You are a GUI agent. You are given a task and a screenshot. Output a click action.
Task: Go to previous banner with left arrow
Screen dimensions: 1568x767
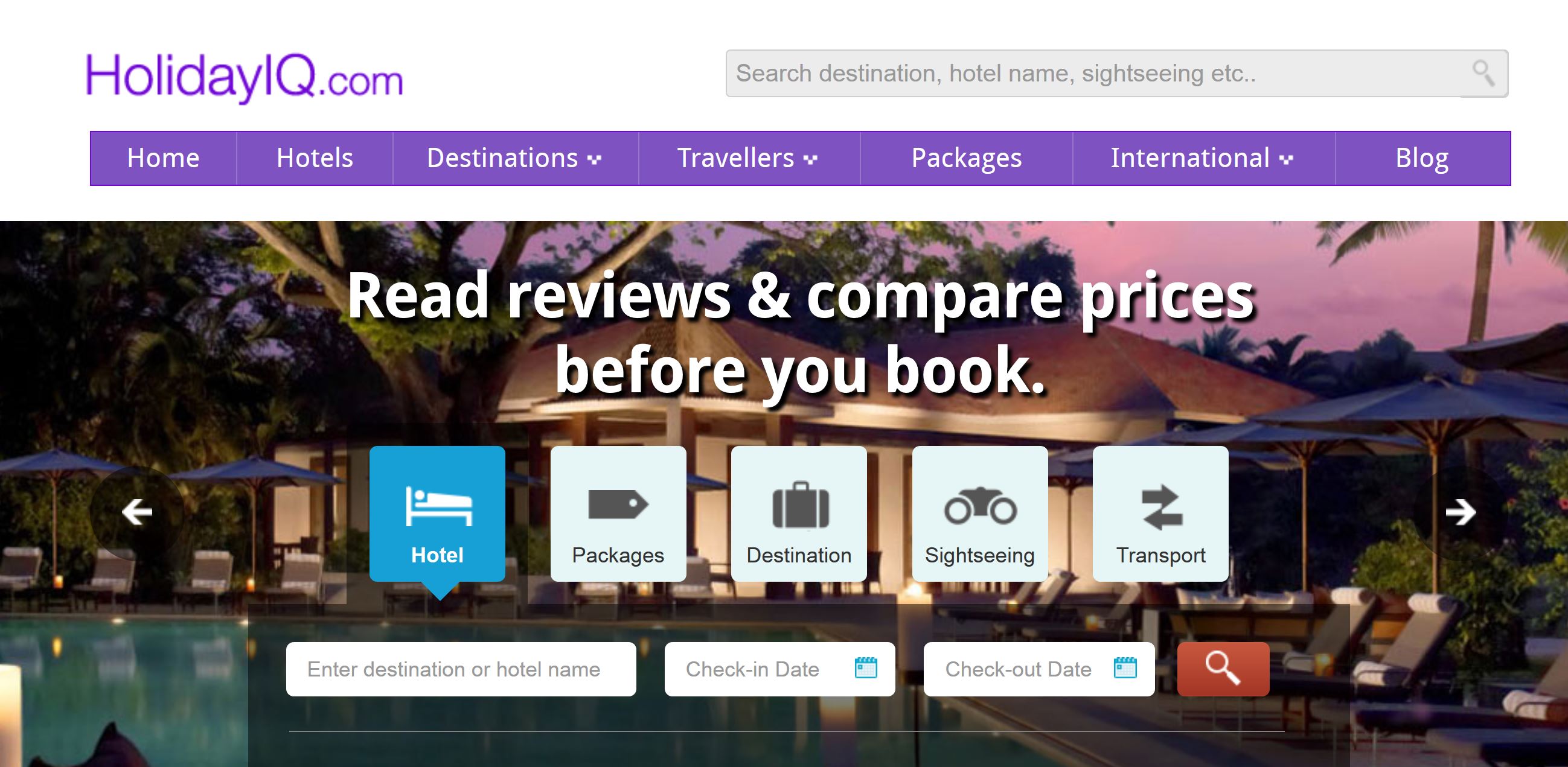coord(137,512)
